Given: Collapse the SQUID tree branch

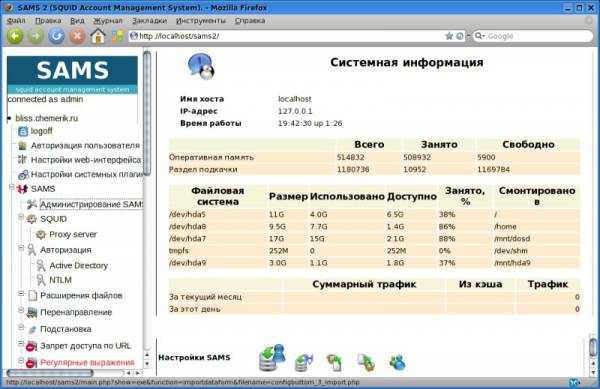Looking at the screenshot, I should coord(21,217).
